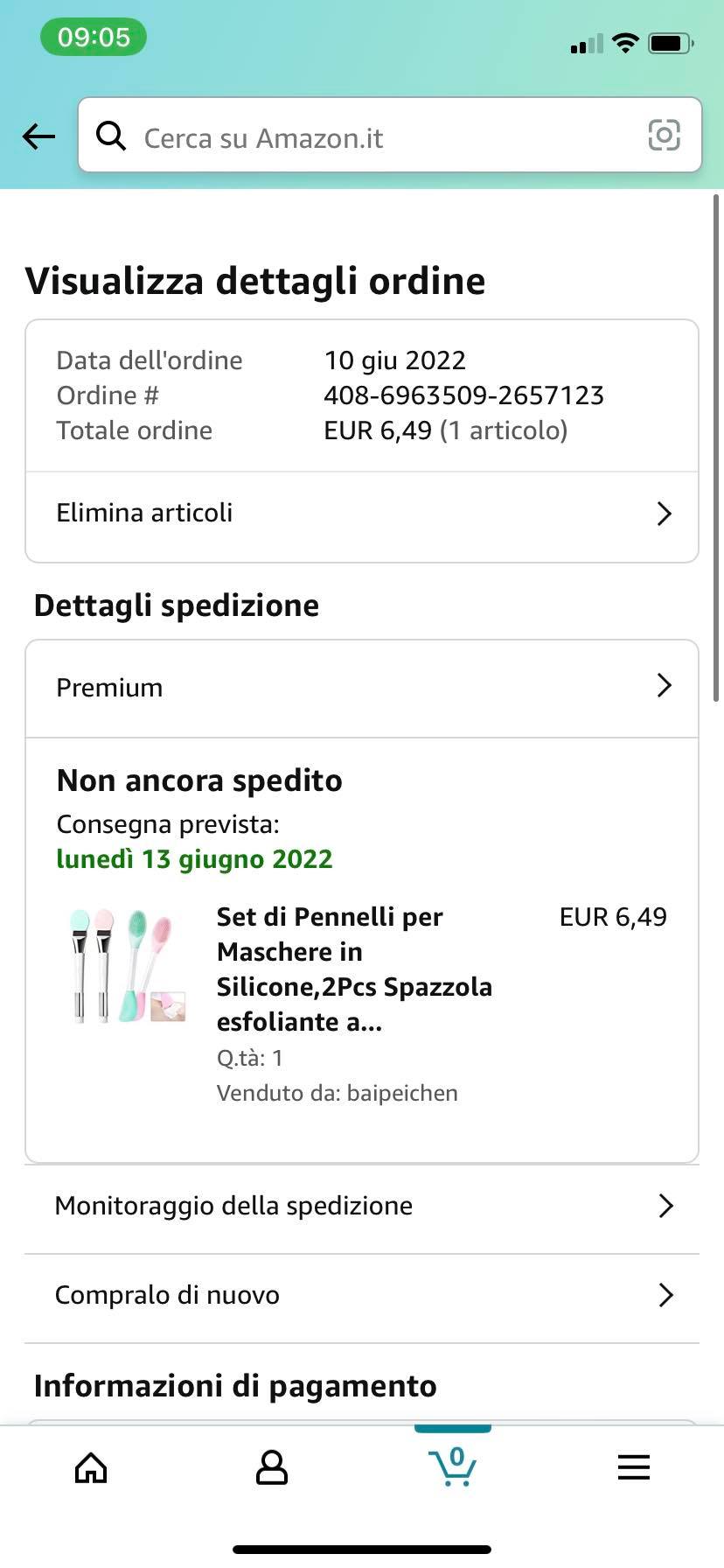
Task: Open the silicone brush product thumbnail
Action: click(128, 966)
